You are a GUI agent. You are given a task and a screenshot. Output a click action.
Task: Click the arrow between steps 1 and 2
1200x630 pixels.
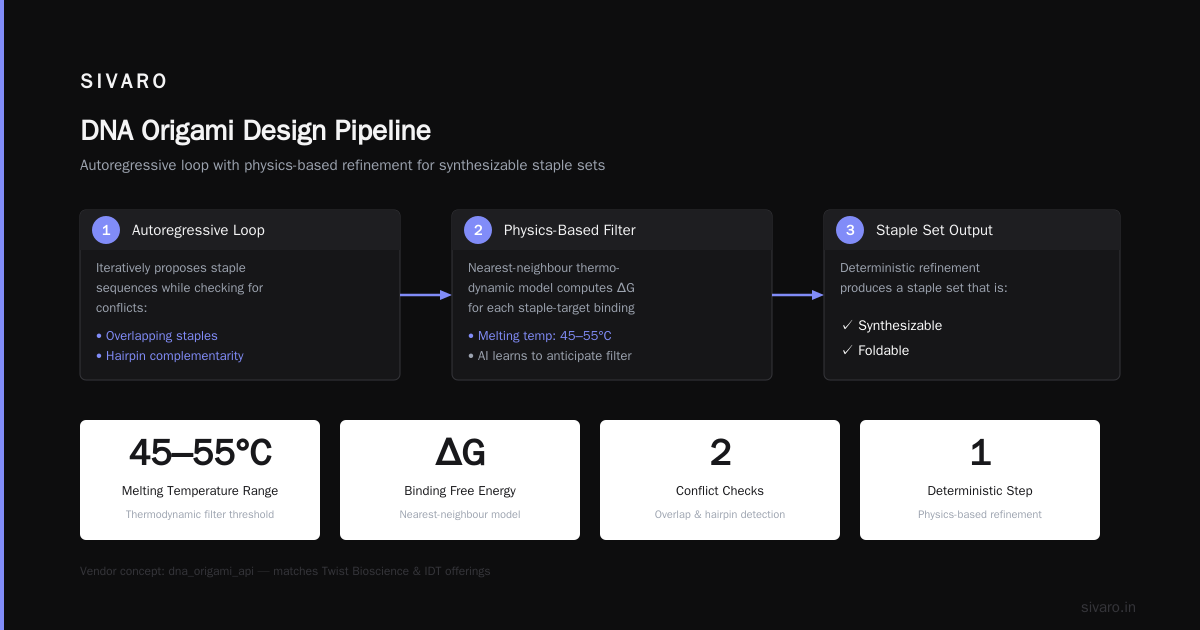pyautogui.click(x=426, y=295)
